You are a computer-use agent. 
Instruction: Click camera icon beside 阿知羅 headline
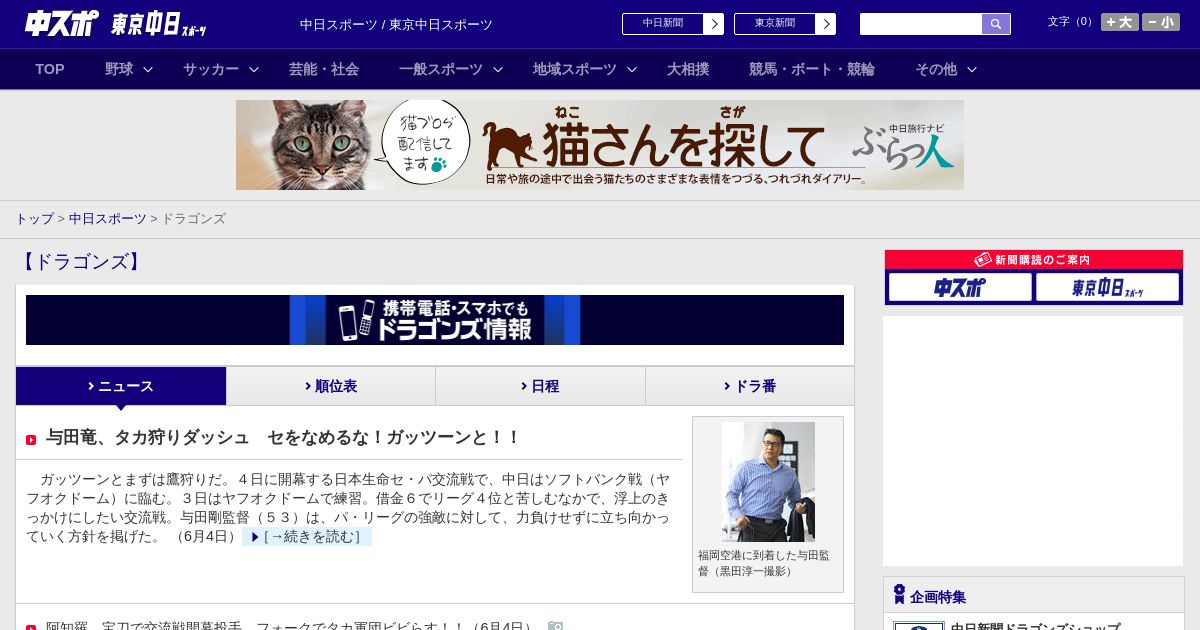point(555,626)
